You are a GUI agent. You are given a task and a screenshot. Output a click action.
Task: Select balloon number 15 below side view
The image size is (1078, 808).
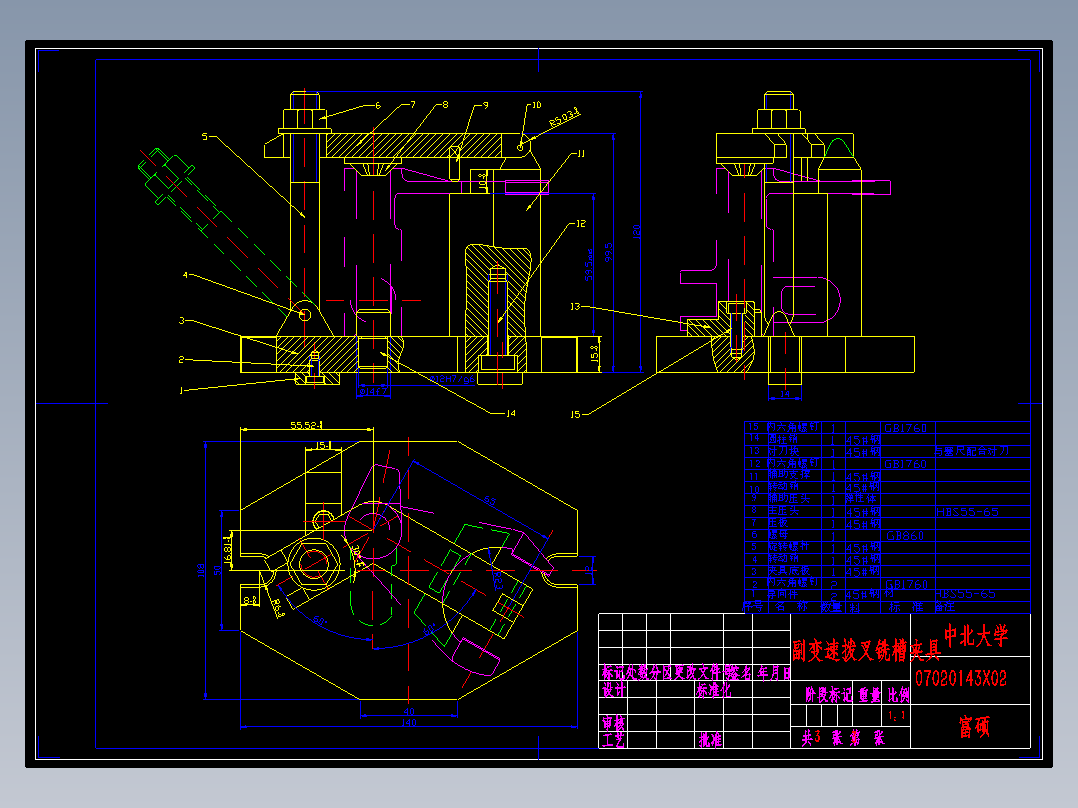(x=575, y=415)
